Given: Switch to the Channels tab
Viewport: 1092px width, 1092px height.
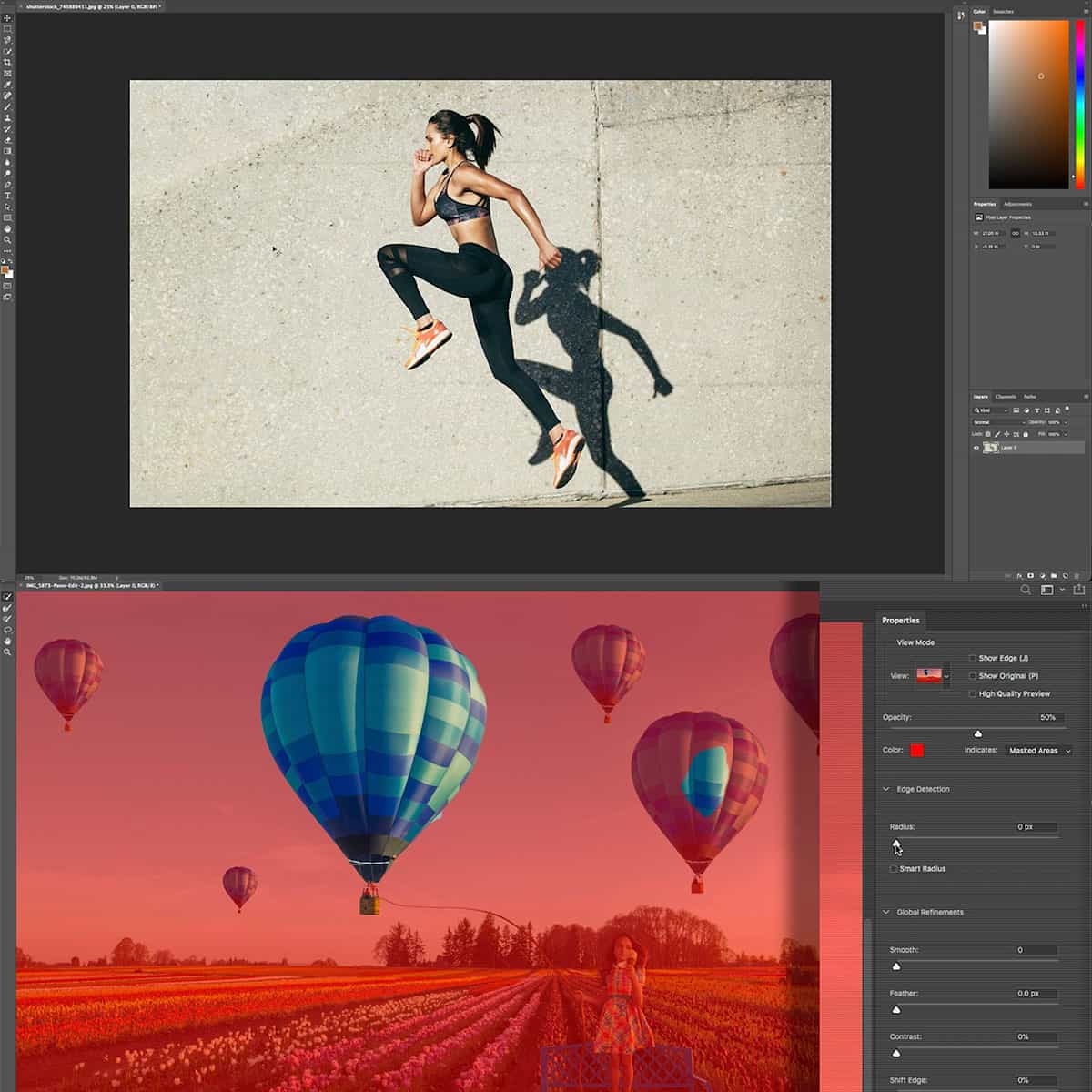Looking at the screenshot, I should click(1006, 396).
